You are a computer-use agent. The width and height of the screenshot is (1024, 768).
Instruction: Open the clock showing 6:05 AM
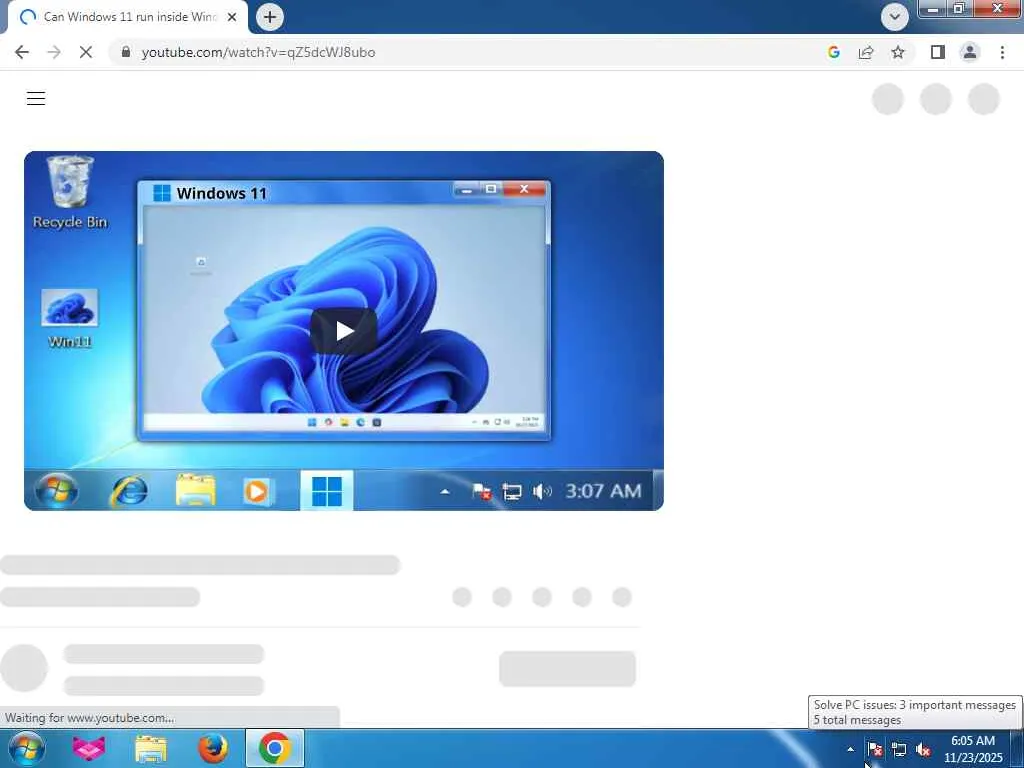tap(973, 749)
